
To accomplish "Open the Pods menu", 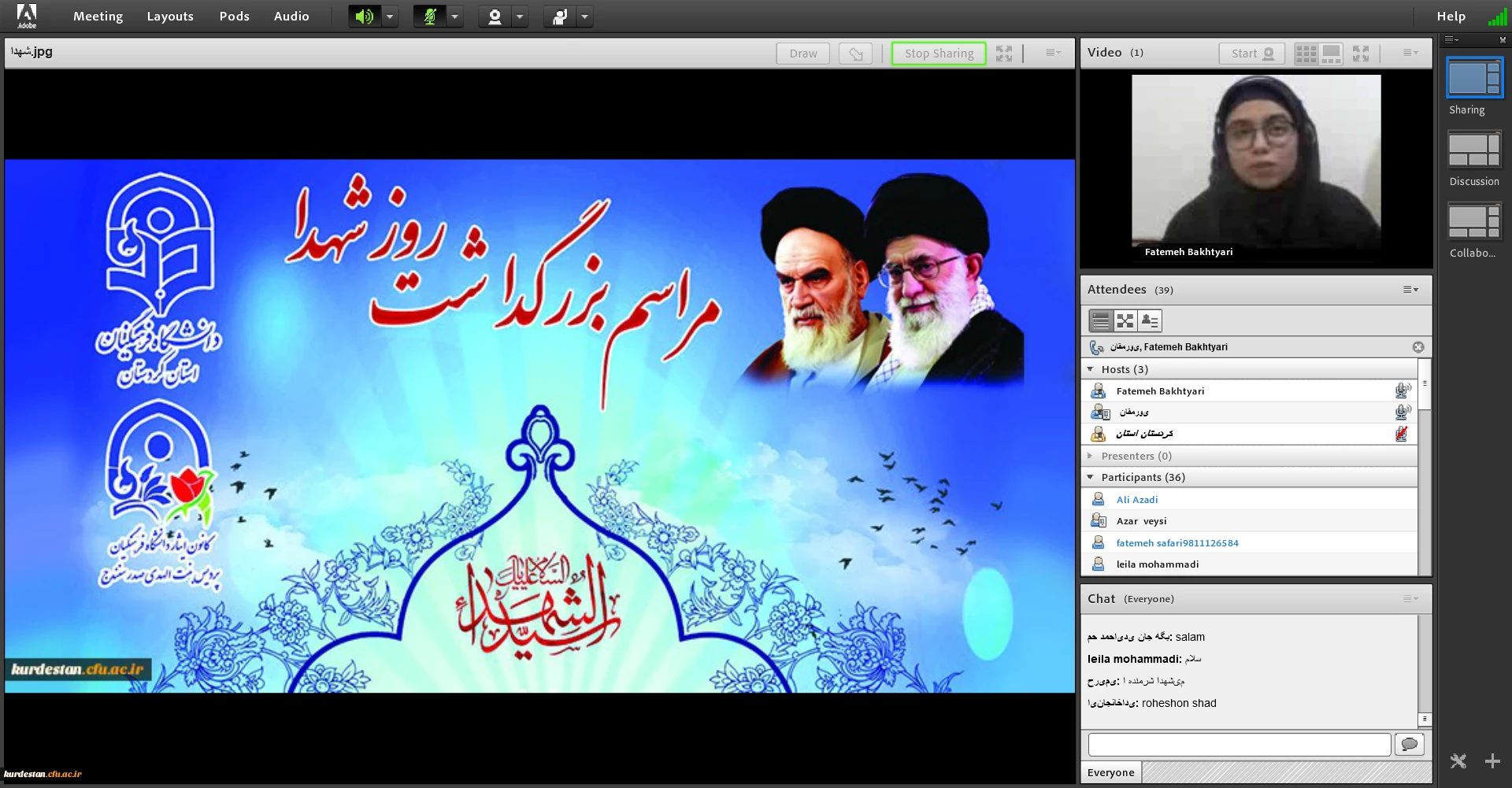I will pyautogui.click(x=234, y=17).
